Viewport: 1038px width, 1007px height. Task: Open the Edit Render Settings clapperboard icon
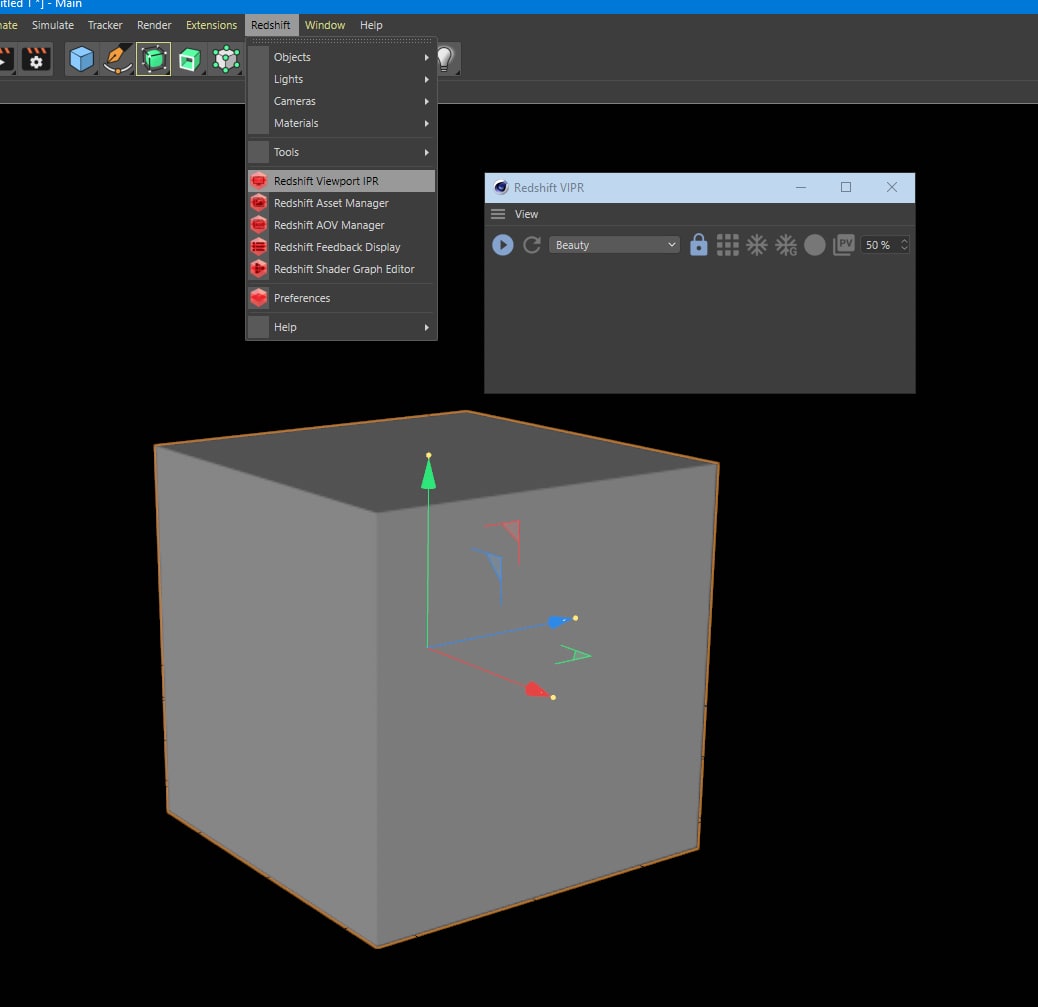point(36,60)
